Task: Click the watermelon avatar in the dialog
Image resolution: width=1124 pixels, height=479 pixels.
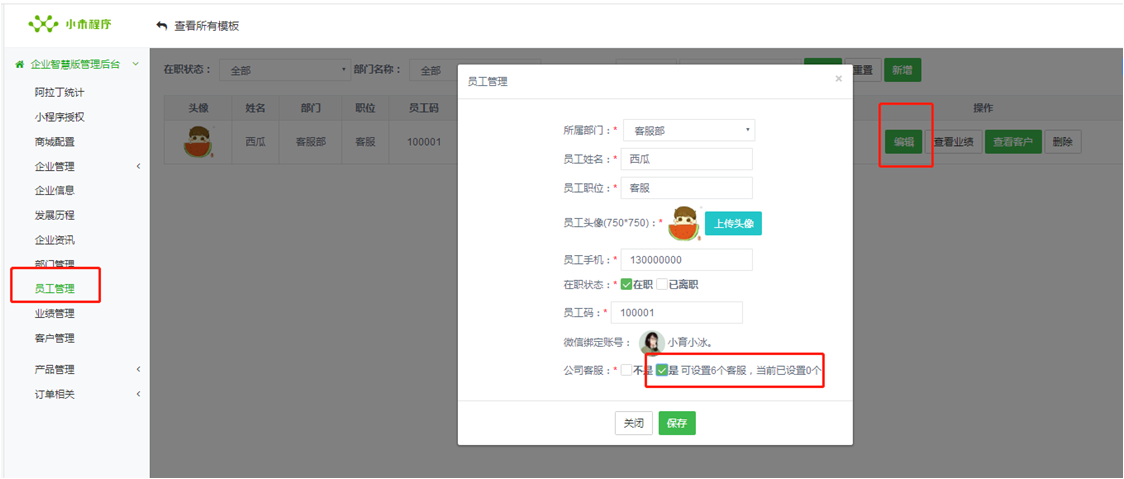Action: click(684, 223)
